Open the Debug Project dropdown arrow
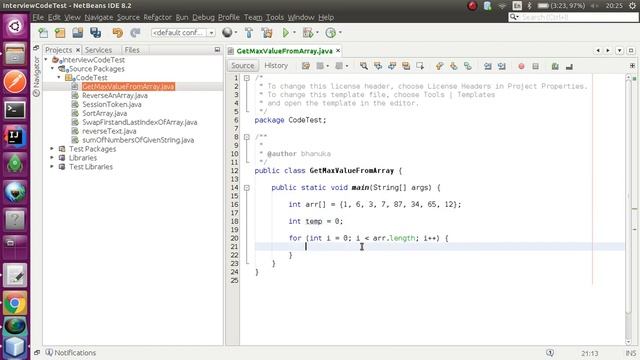This screenshot has height=360, width=640. (317, 33)
